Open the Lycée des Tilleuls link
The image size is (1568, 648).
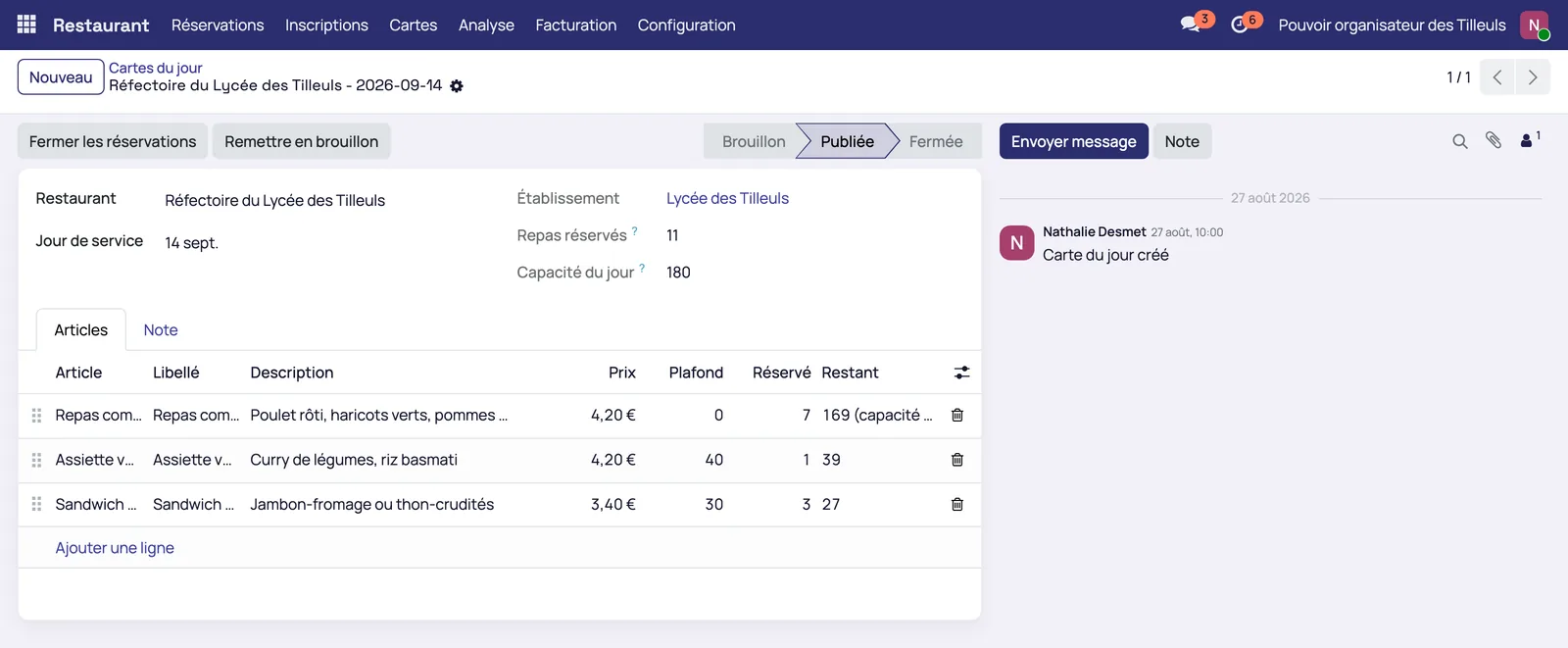click(x=727, y=198)
